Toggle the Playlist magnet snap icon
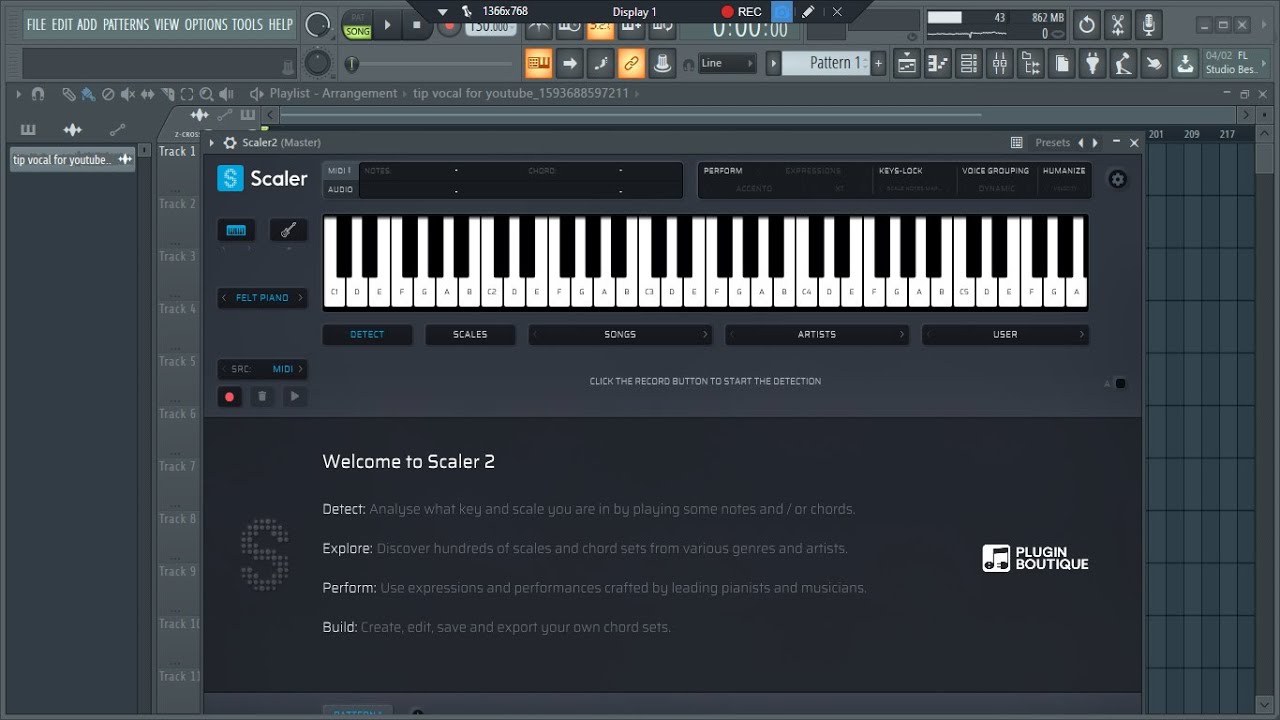 (38, 94)
